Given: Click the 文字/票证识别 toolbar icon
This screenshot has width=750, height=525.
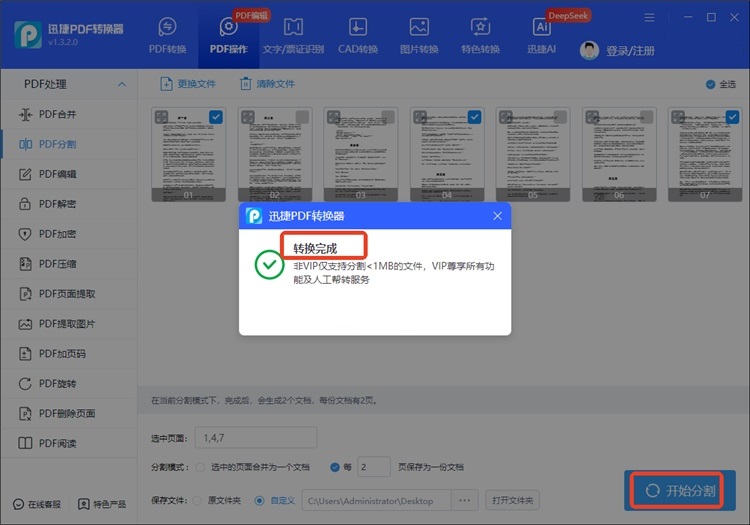Looking at the screenshot, I should [293, 34].
